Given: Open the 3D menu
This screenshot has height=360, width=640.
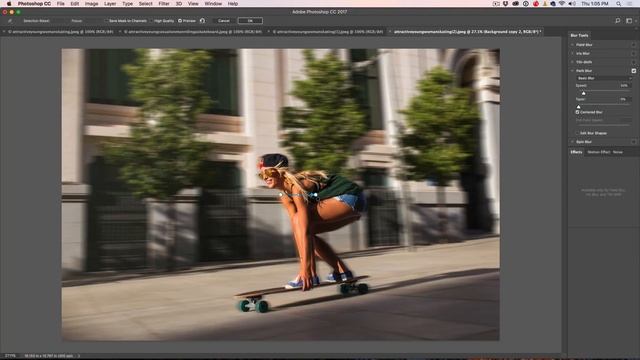Looking at the screenshot, I should [179, 3].
